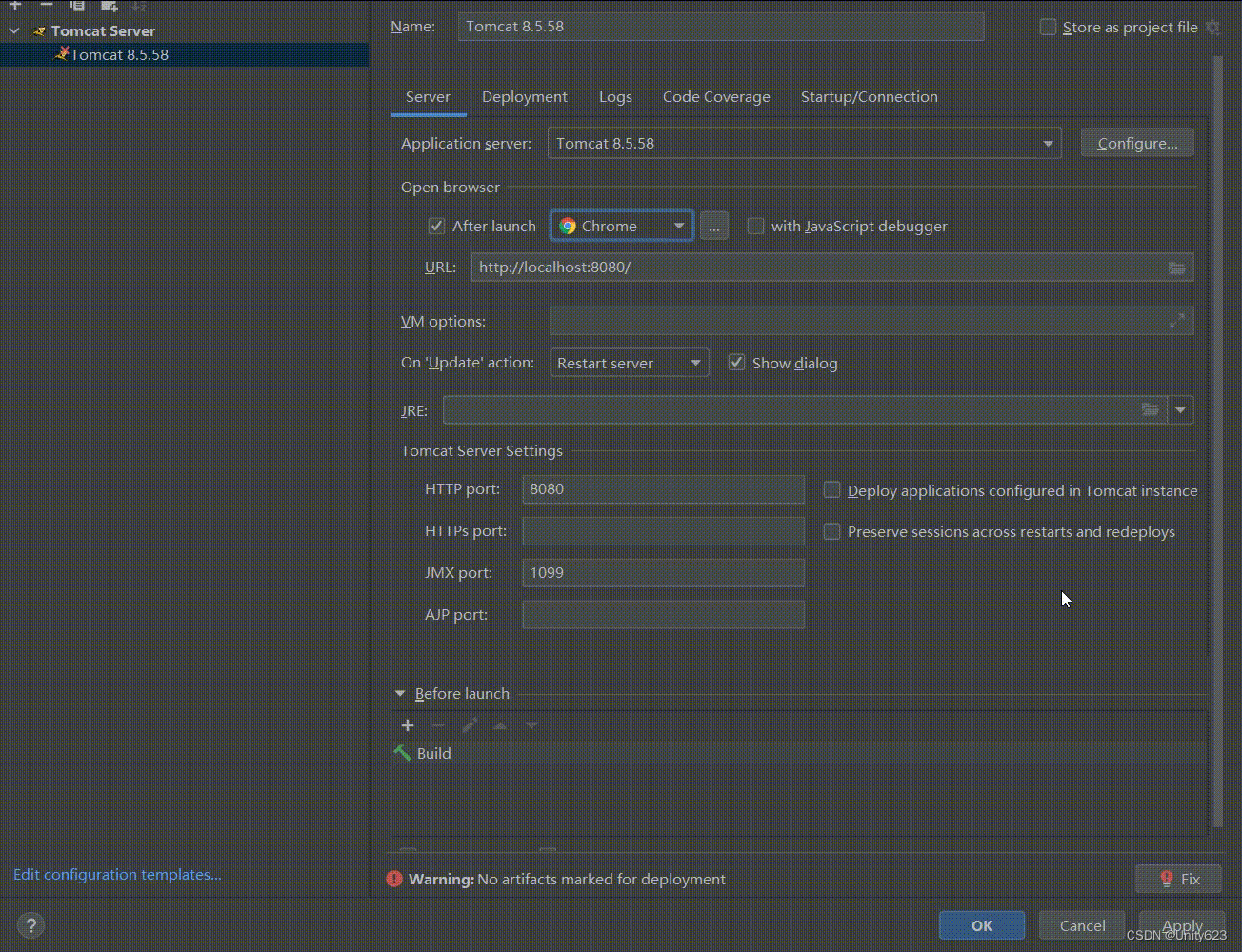Click the Warning: No artifacts marked text

(x=567, y=879)
